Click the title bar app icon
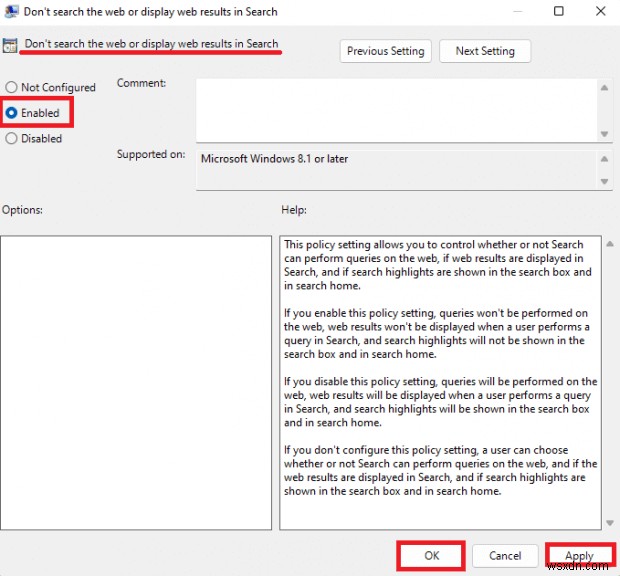This screenshot has width=620, height=576. pyautogui.click(x=11, y=11)
